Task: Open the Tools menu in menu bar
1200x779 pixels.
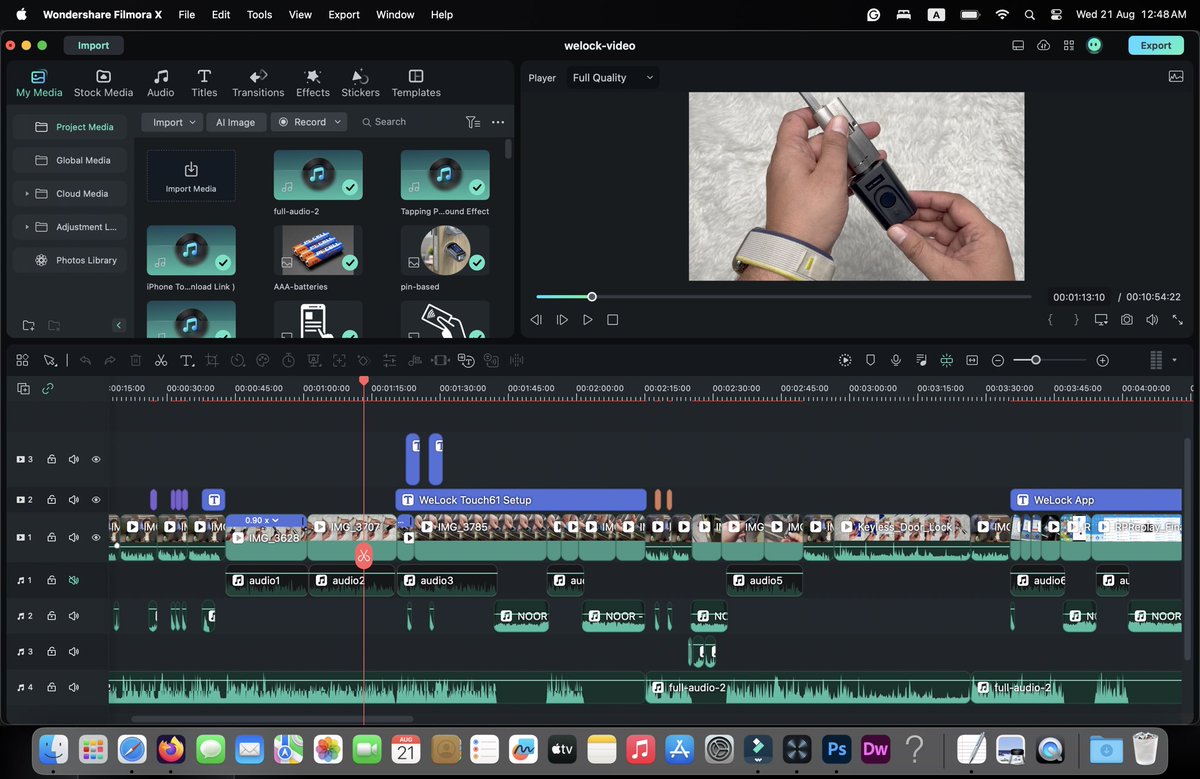Action: [x=259, y=15]
